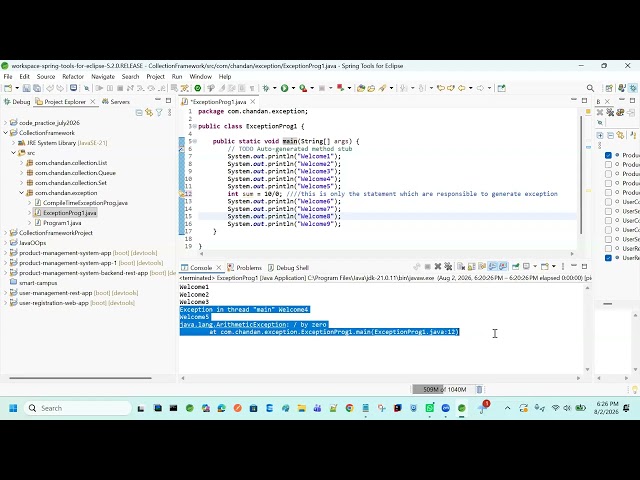Viewport: 640px width, 480px height.
Task: Click the ExceptionProg1.java:12 stack trace link
Action: pos(416,332)
